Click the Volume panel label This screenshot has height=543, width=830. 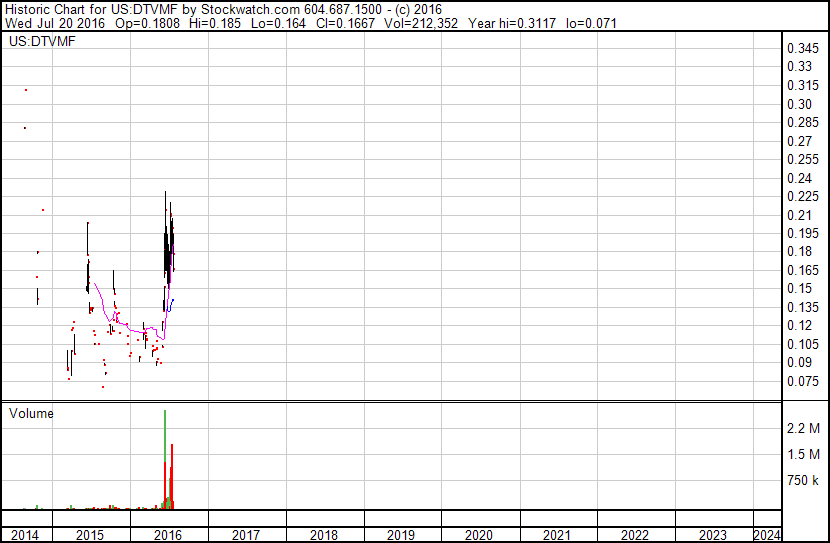[31, 413]
